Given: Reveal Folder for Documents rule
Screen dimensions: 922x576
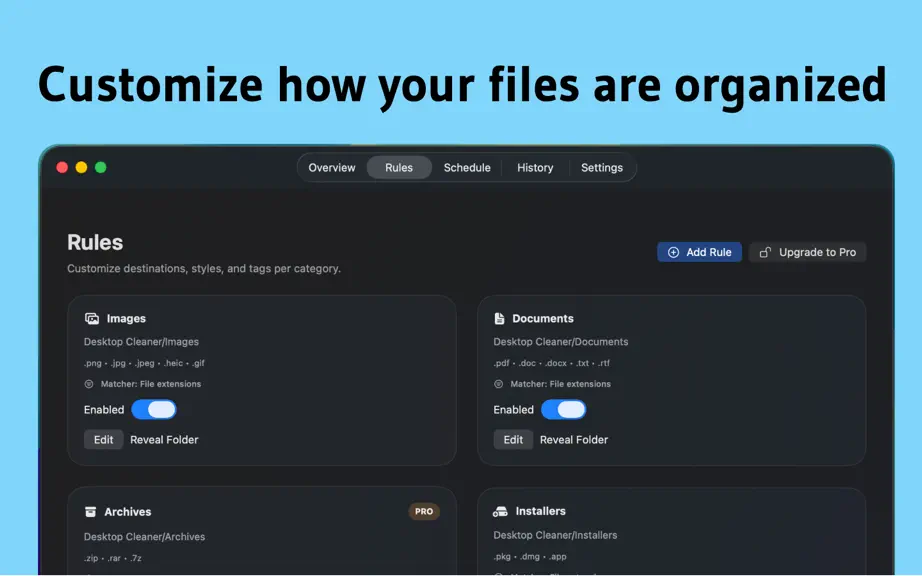Looking at the screenshot, I should (x=574, y=440).
